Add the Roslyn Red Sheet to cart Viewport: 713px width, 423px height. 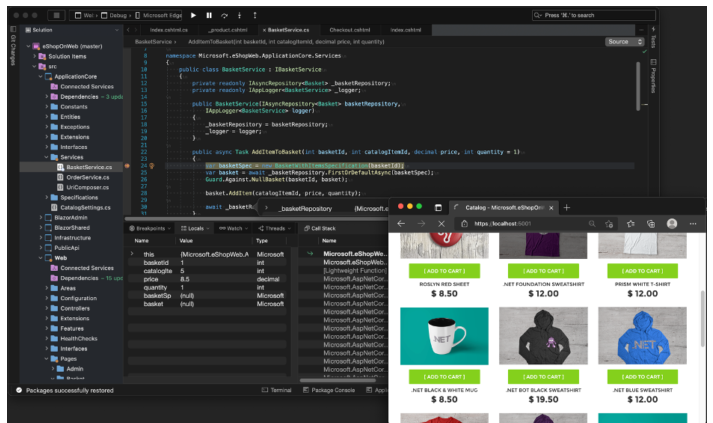click(444, 271)
